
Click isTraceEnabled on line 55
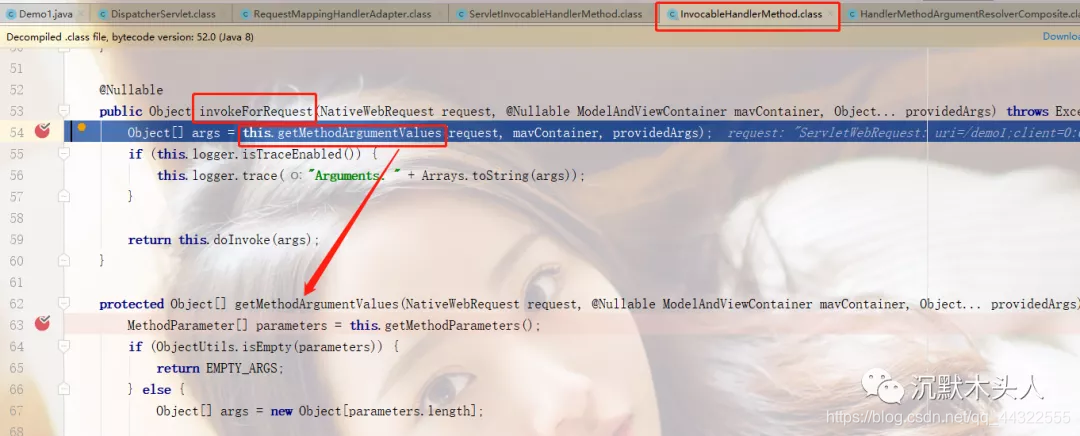point(291,154)
